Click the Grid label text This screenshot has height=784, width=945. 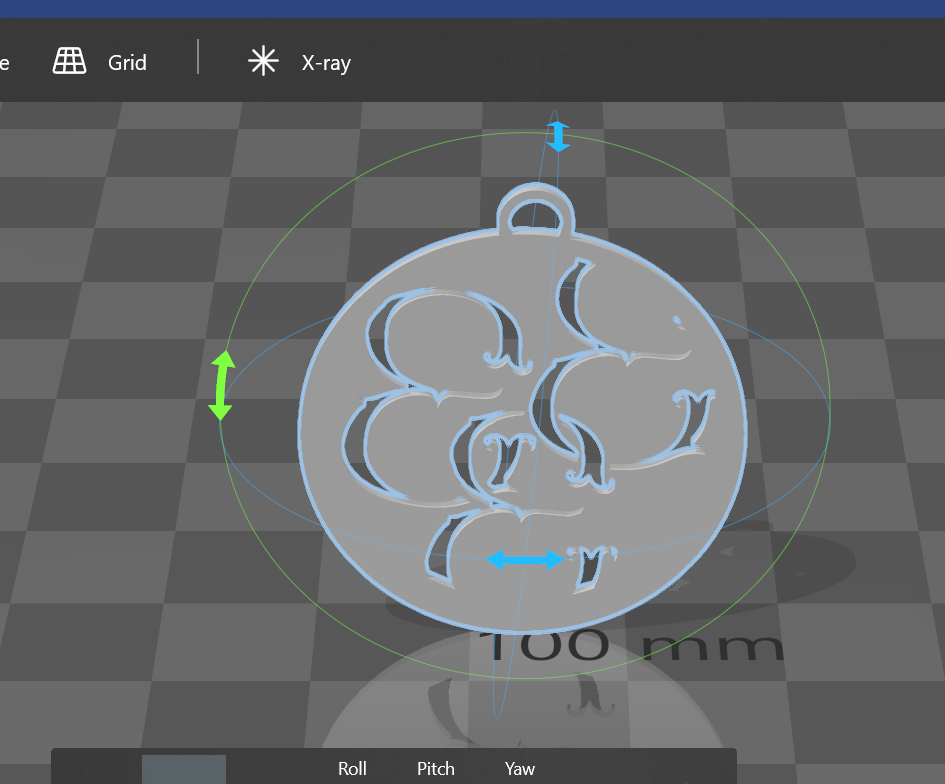pyautogui.click(x=127, y=63)
